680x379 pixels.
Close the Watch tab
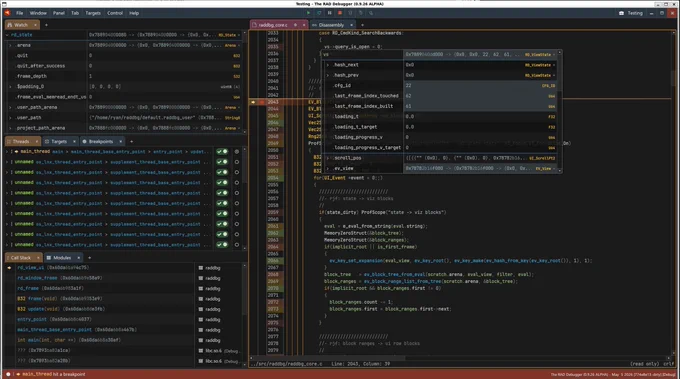click(36, 25)
